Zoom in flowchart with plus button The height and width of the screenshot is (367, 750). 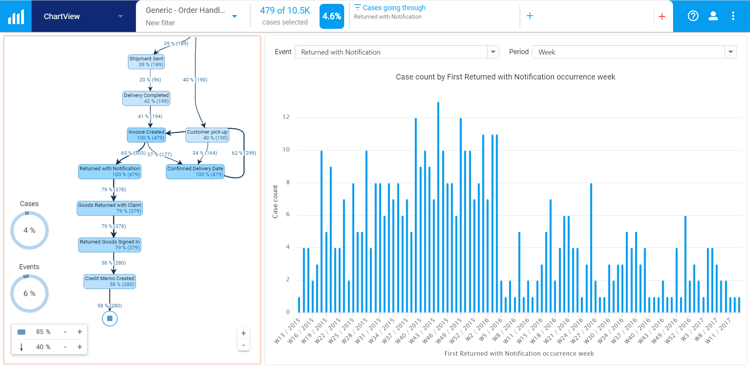click(243, 333)
